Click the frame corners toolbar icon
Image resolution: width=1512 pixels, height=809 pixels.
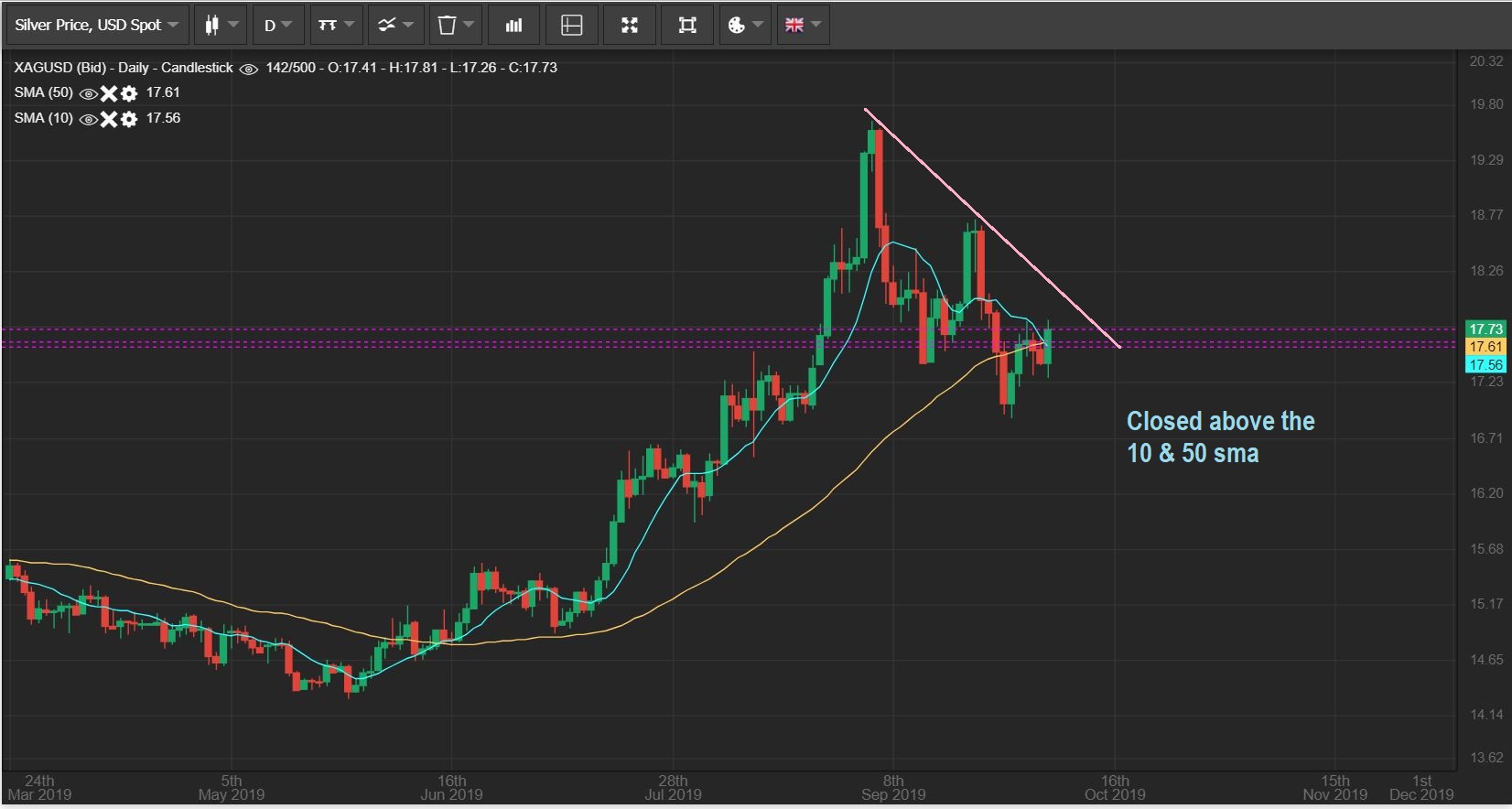687,25
